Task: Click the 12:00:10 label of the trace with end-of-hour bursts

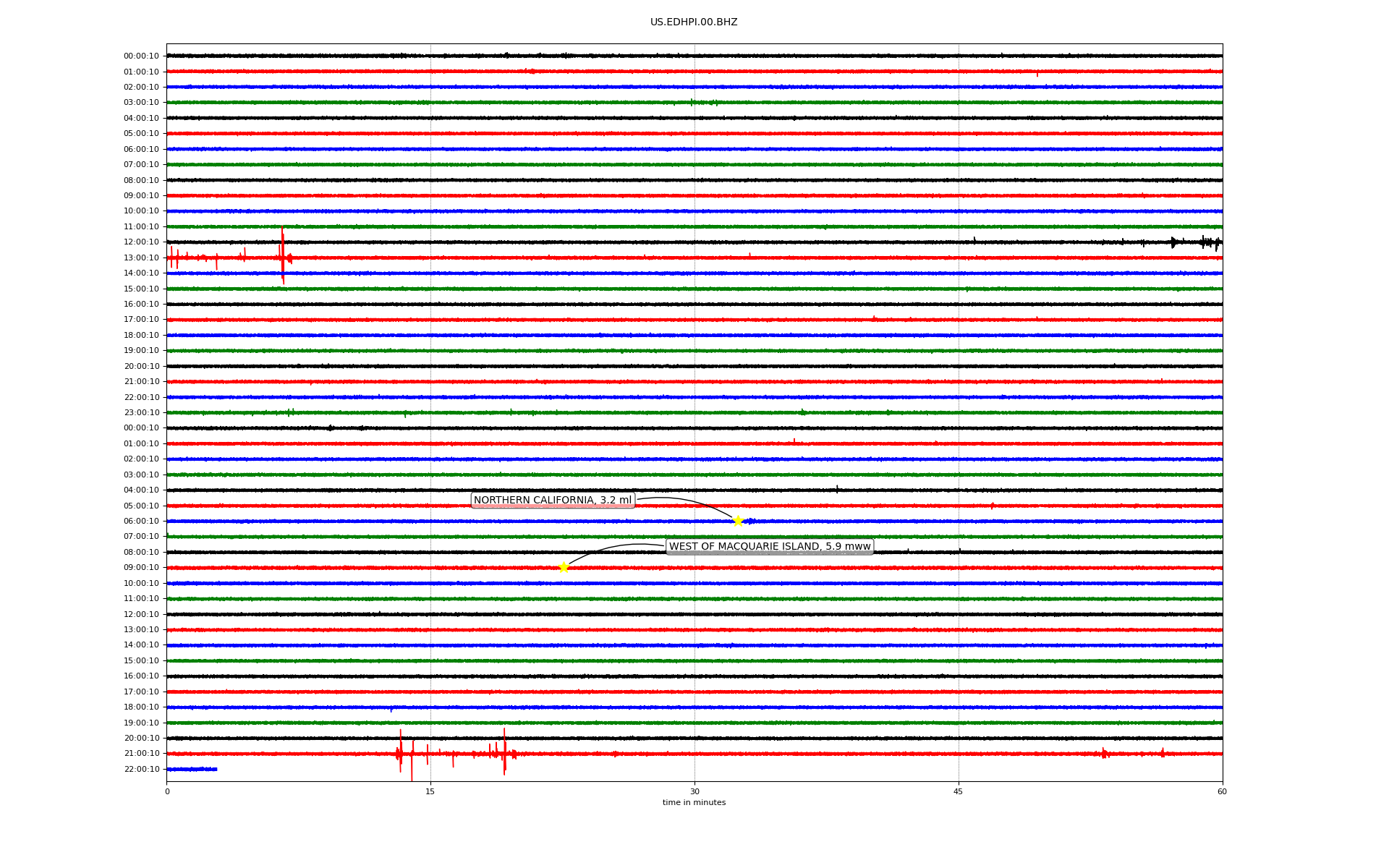Action: [141, 242]
